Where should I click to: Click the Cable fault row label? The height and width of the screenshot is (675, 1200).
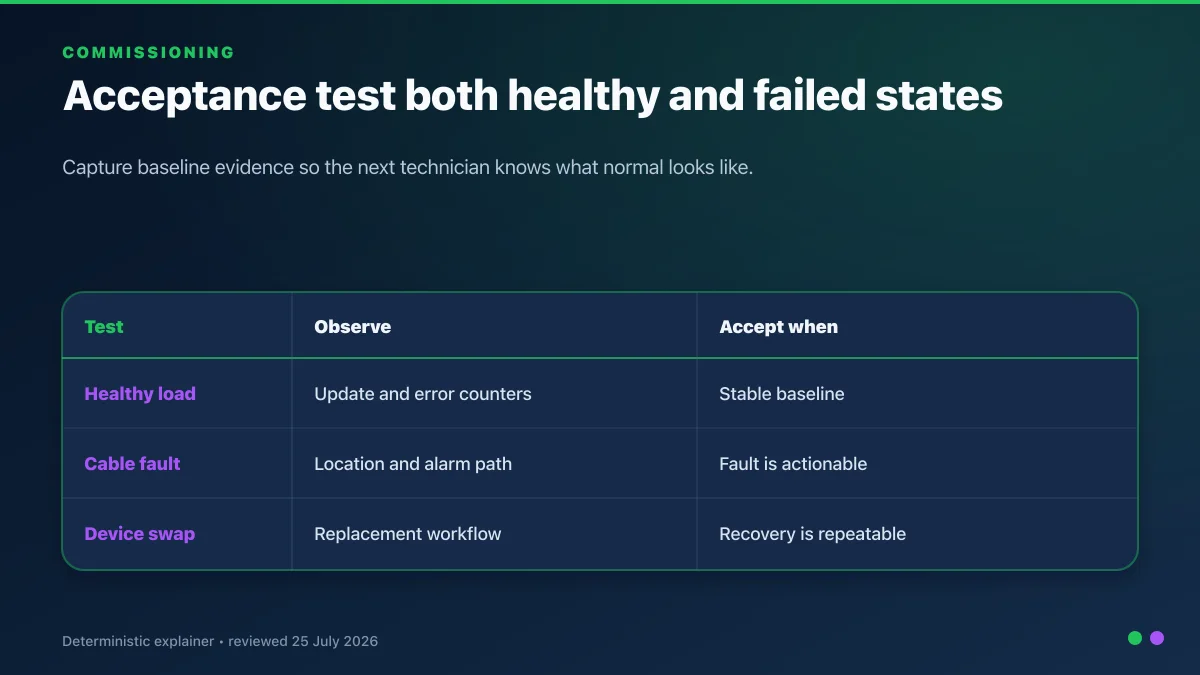(x=132, y=464)
